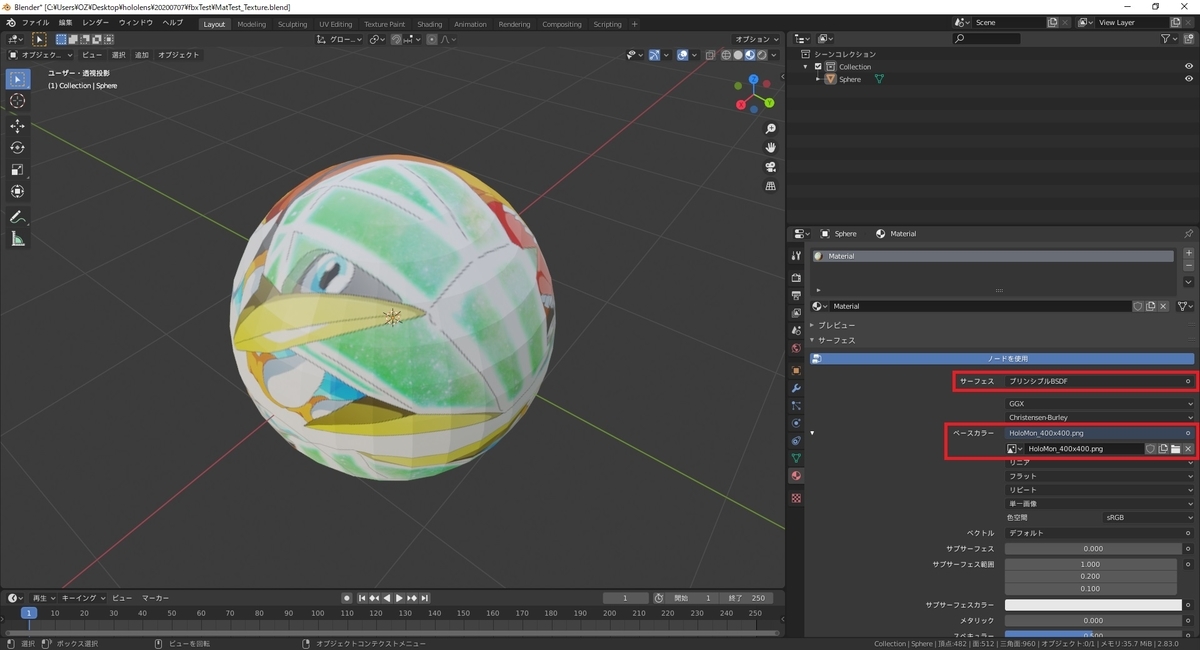
Task: Unlink image with X beside HoloMon_400x400.png
Action: coord(1188,449)
